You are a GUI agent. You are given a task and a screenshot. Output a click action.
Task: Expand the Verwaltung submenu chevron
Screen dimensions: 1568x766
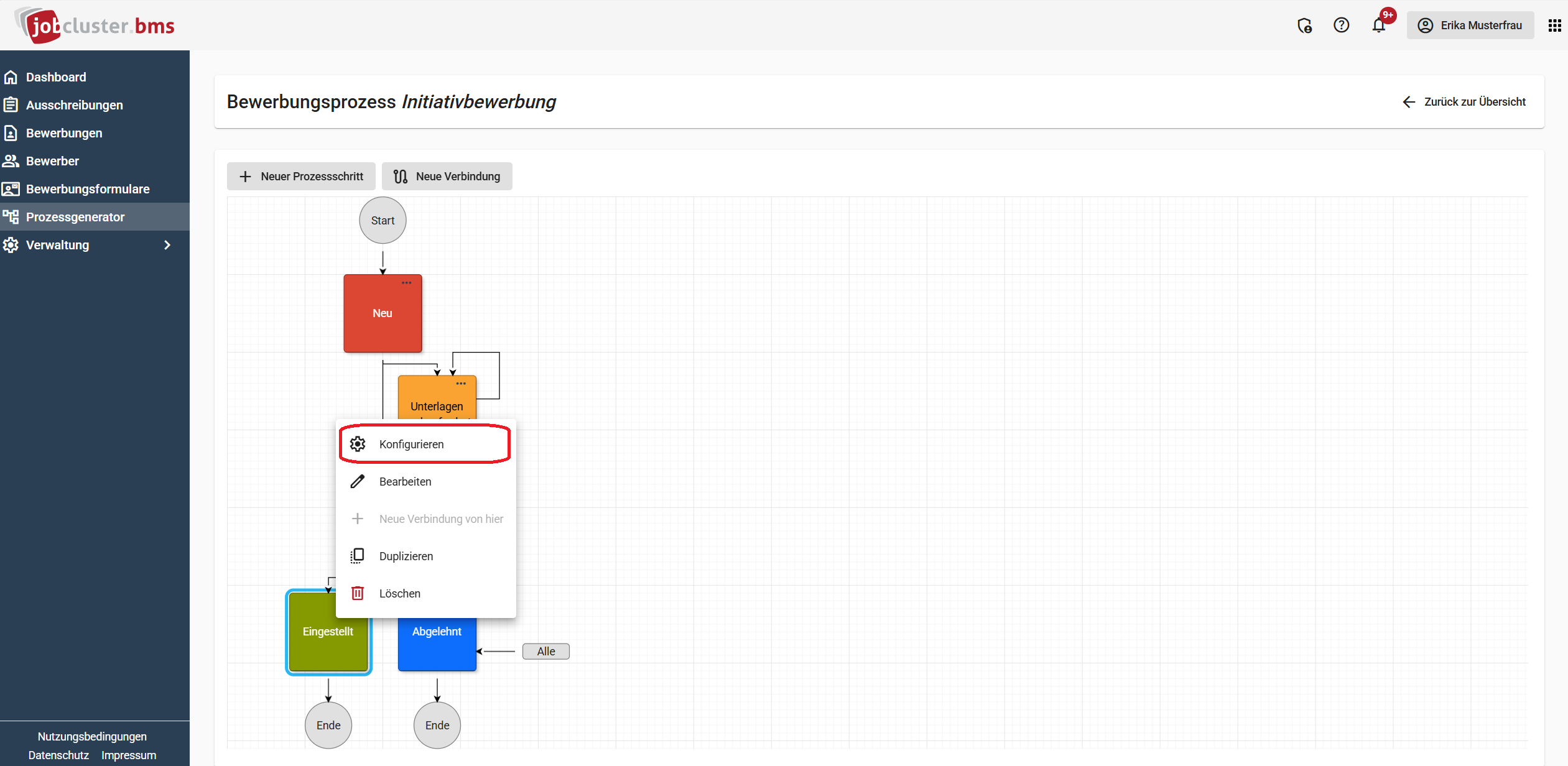pyautogui.click(x=167, y=245)
